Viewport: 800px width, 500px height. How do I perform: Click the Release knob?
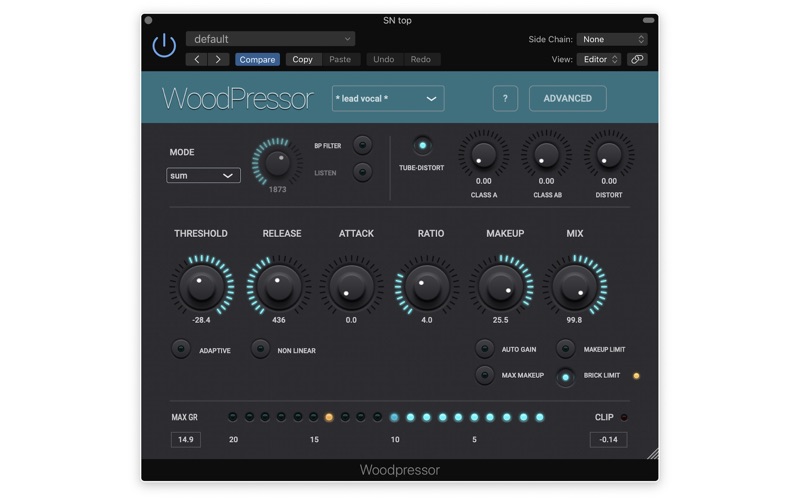[x=279, y=287]
